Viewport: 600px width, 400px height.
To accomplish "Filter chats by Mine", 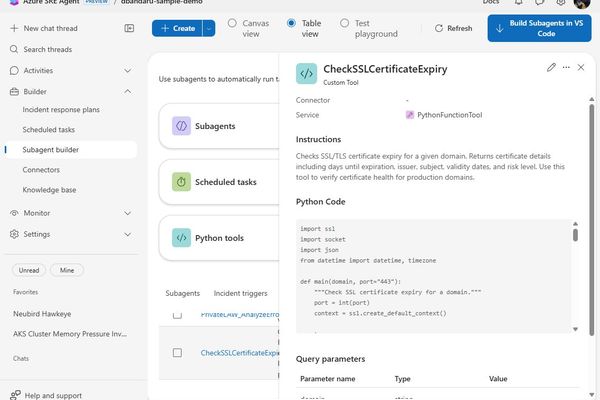I will [67, 270].
